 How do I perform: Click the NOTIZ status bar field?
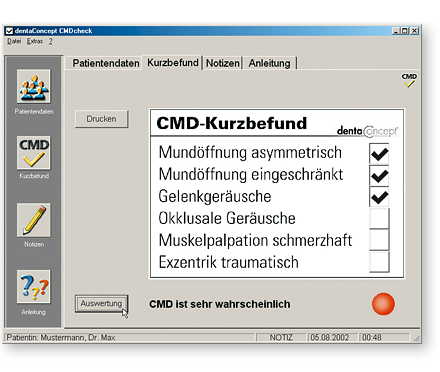[281, 338]
